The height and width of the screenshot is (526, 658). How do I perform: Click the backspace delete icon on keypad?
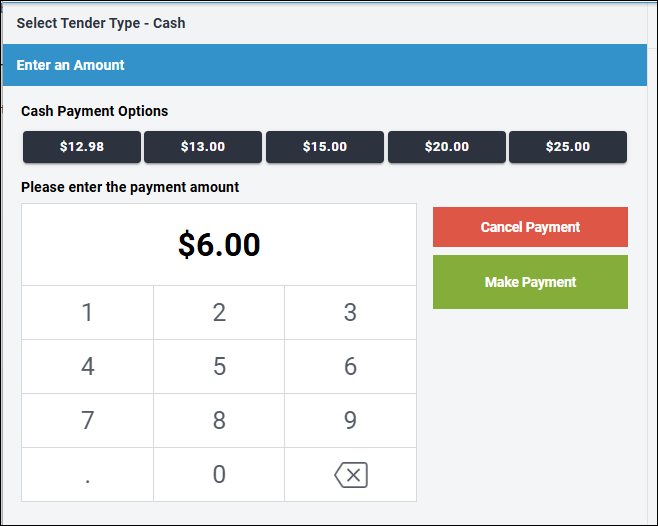click(351, 475)
